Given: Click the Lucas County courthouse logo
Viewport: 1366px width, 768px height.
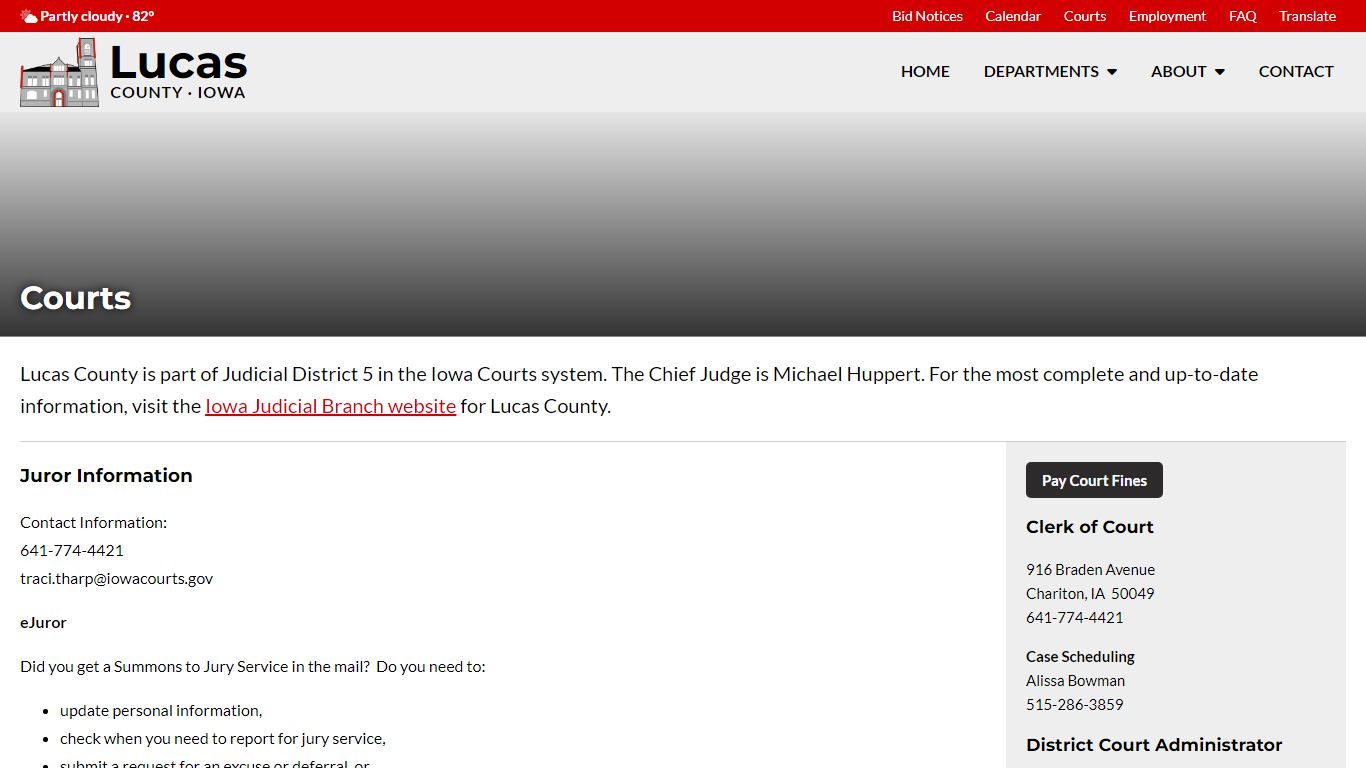Looking at the screenshot, I should click(x=59, y=72).
